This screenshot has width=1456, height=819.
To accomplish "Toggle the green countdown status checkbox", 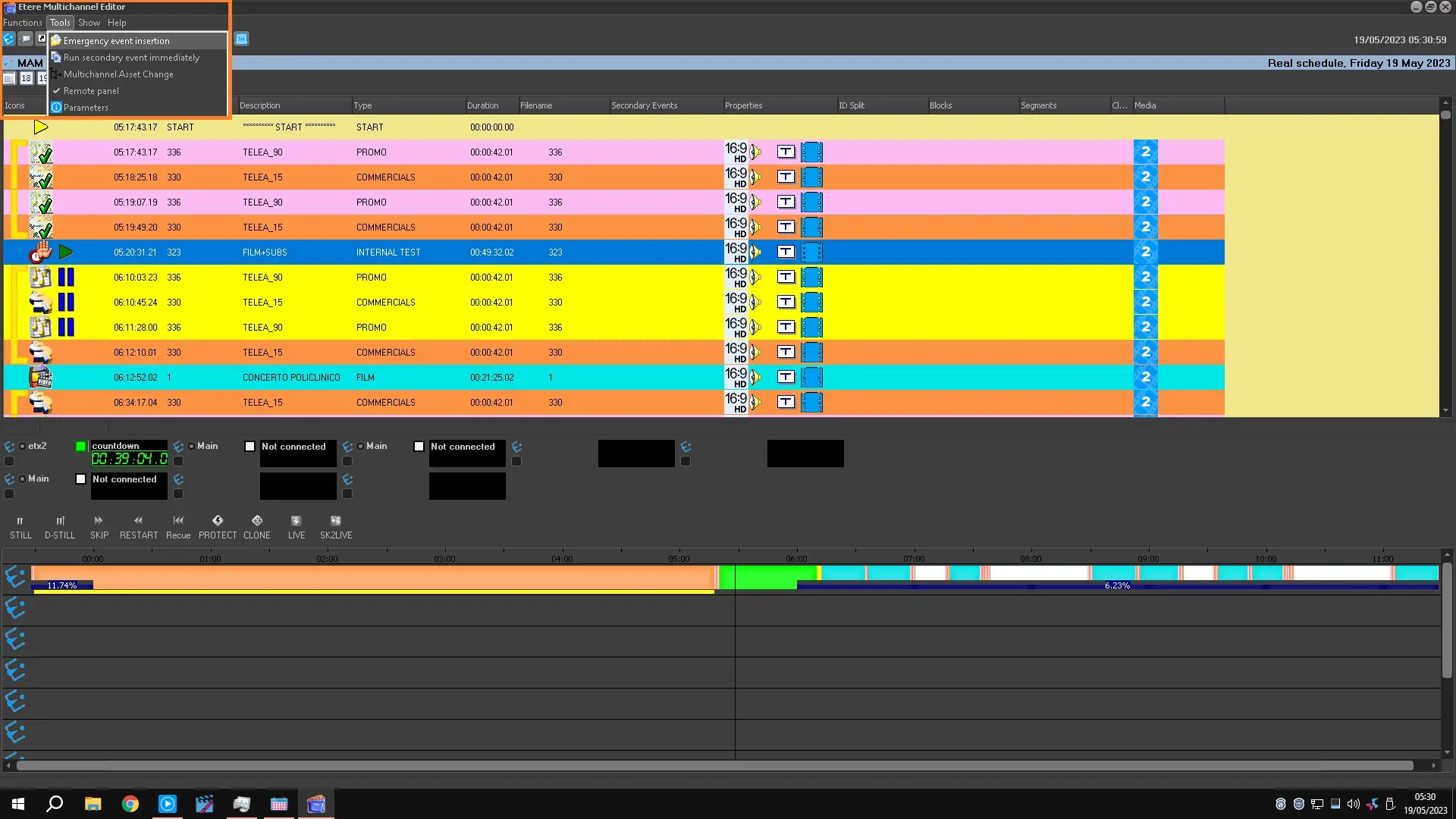I will [x=81, y=447].
